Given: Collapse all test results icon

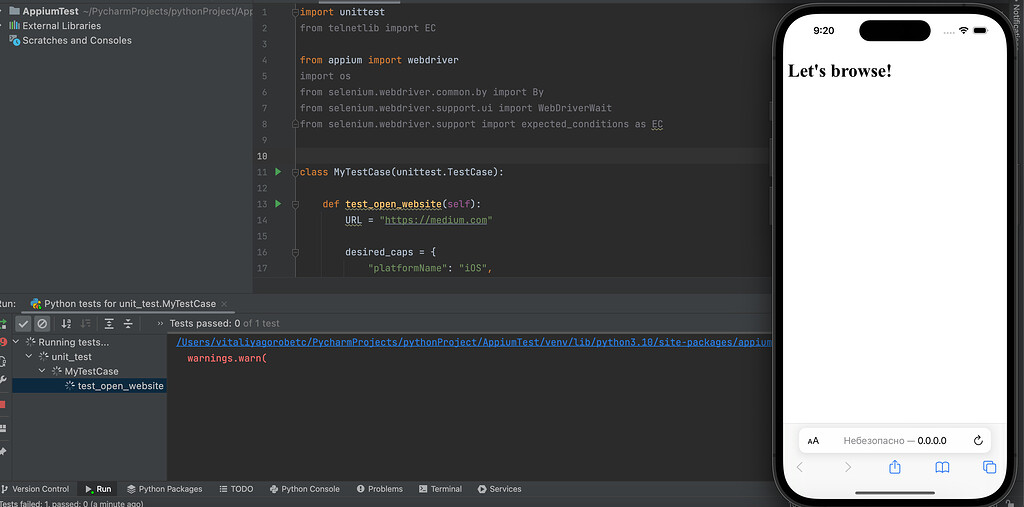Looking at the screenshot, I should click(x=128, y=324).
